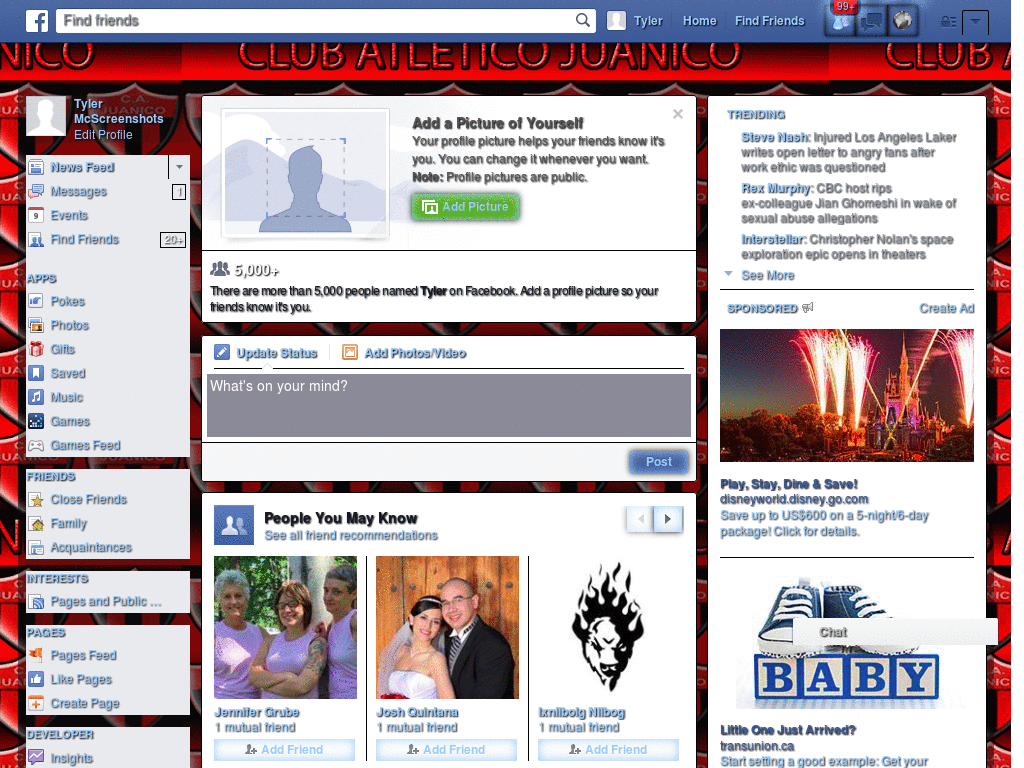Open the Disney World fireworks ad image
The image size is (1024, 768).
pyautogui.click(x=847, y=395)
